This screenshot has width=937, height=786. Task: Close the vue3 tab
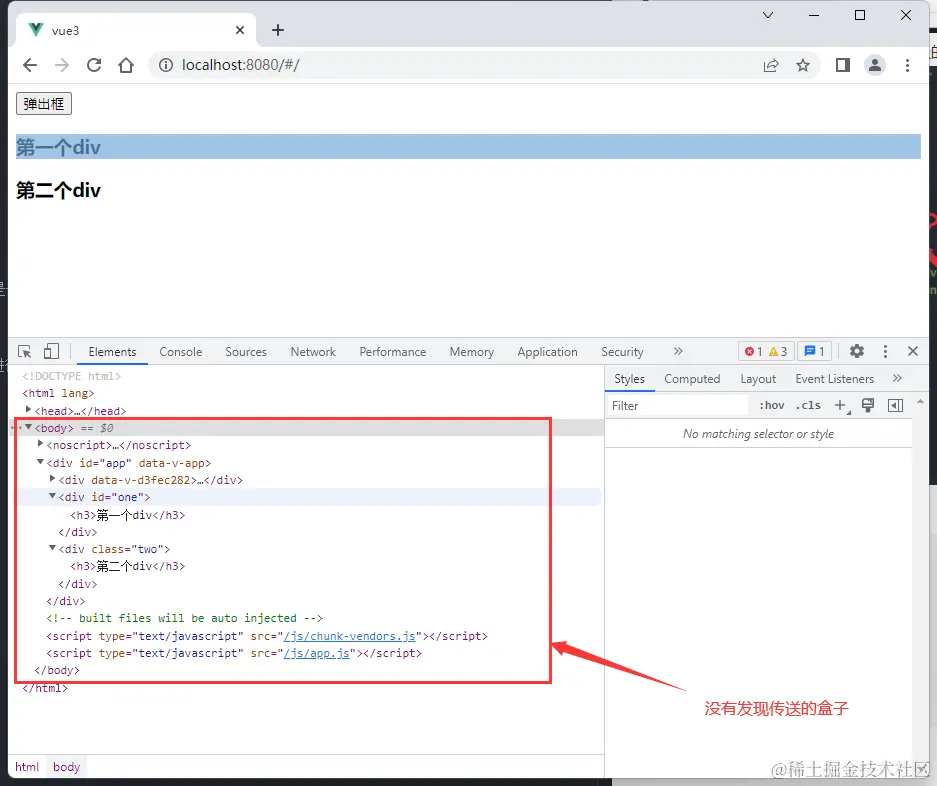[240, 30]
